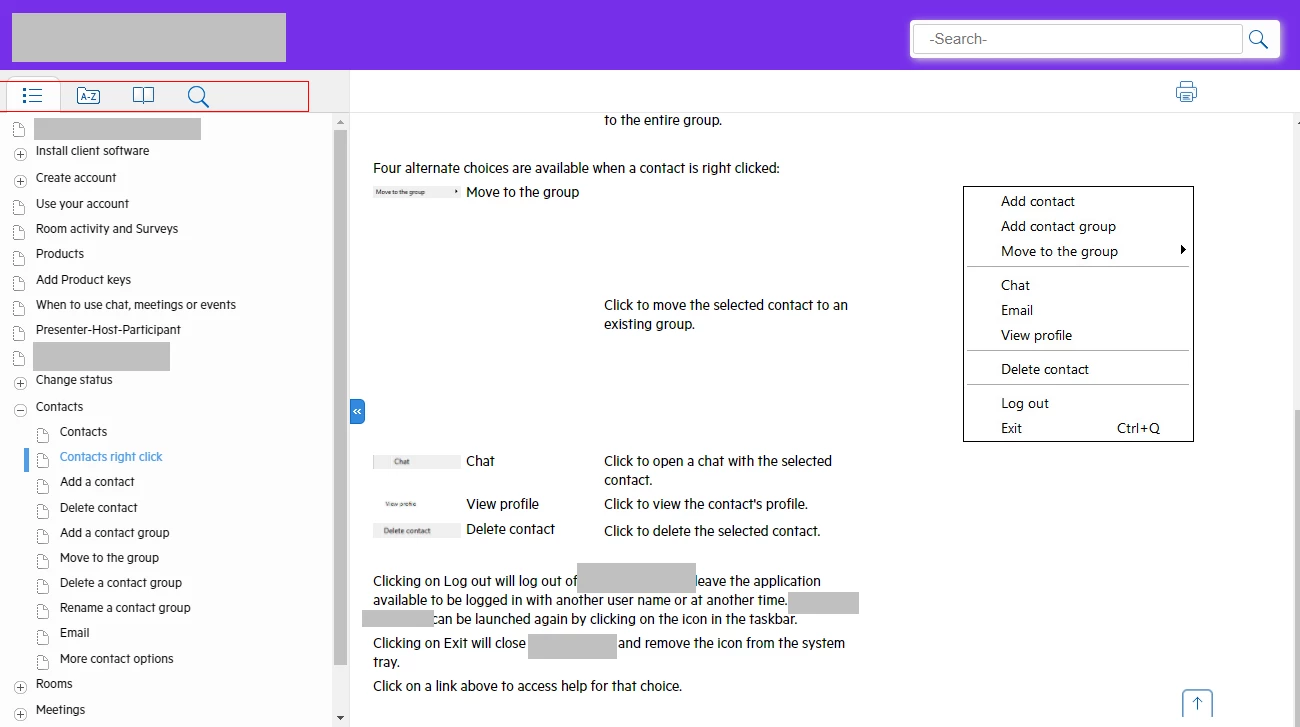
Task: Open the Add a contact group topic
Action: click(115, 533)
